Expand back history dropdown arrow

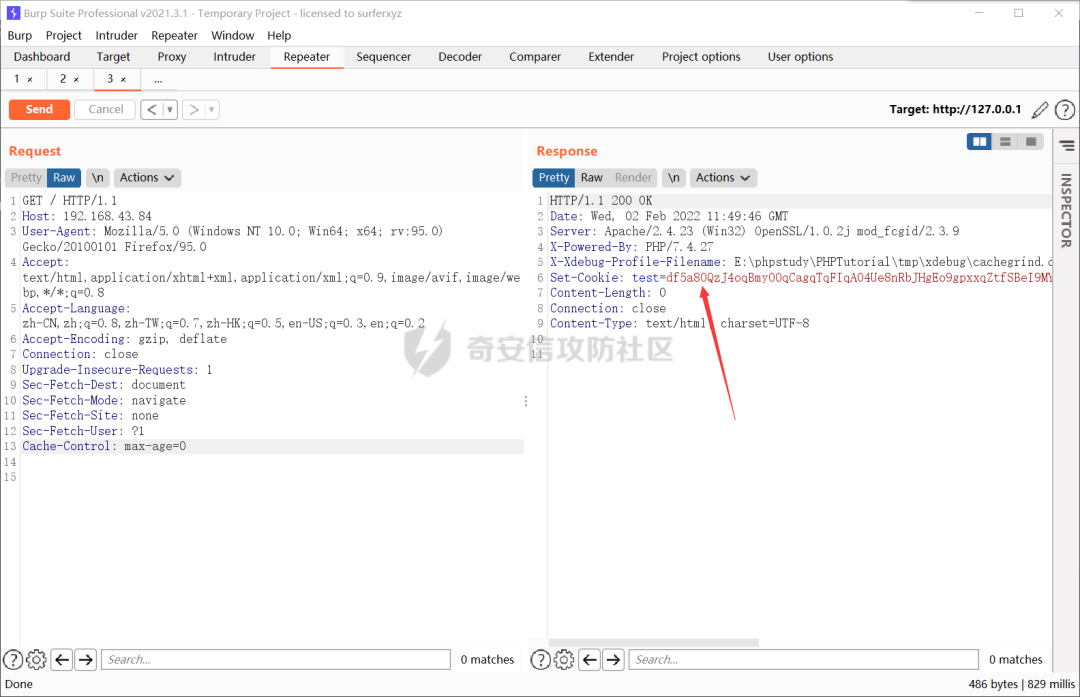point(170,110)
